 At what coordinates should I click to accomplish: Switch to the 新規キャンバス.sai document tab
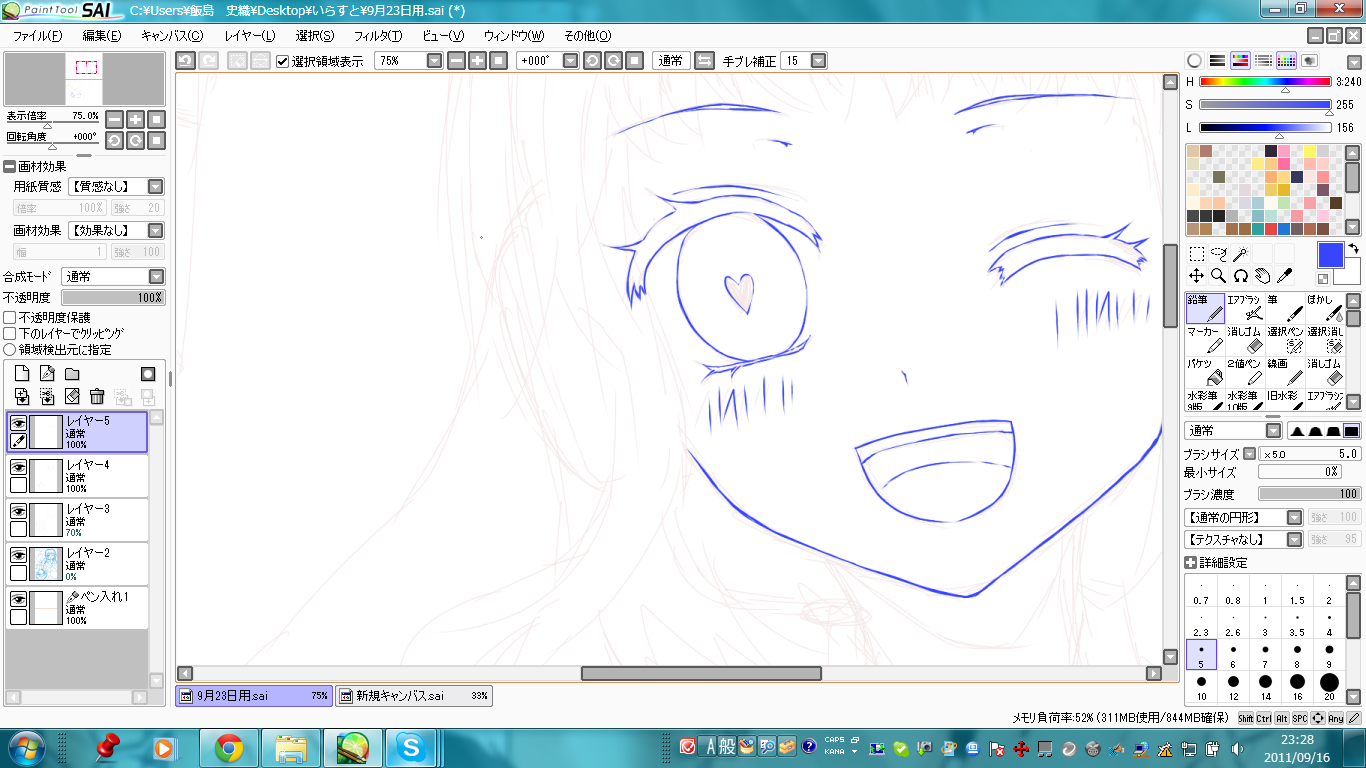pyautogui.click(x=412, y=695)
